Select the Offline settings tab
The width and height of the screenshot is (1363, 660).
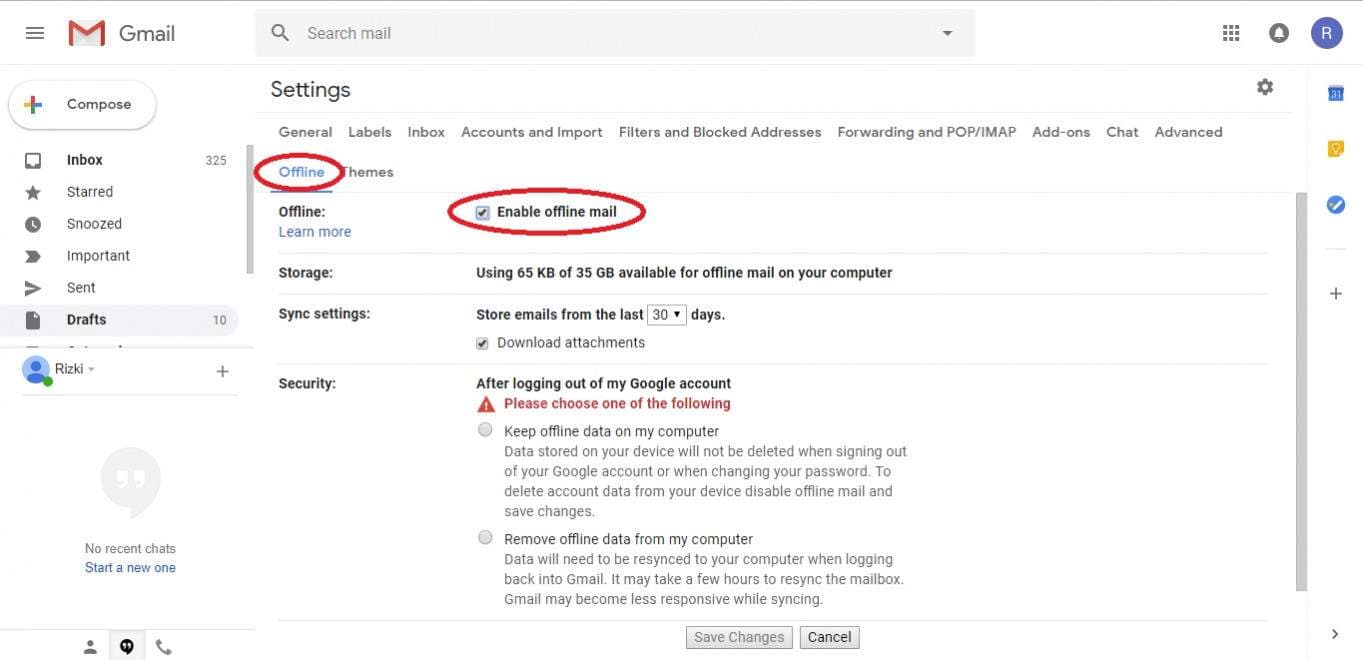301,172
